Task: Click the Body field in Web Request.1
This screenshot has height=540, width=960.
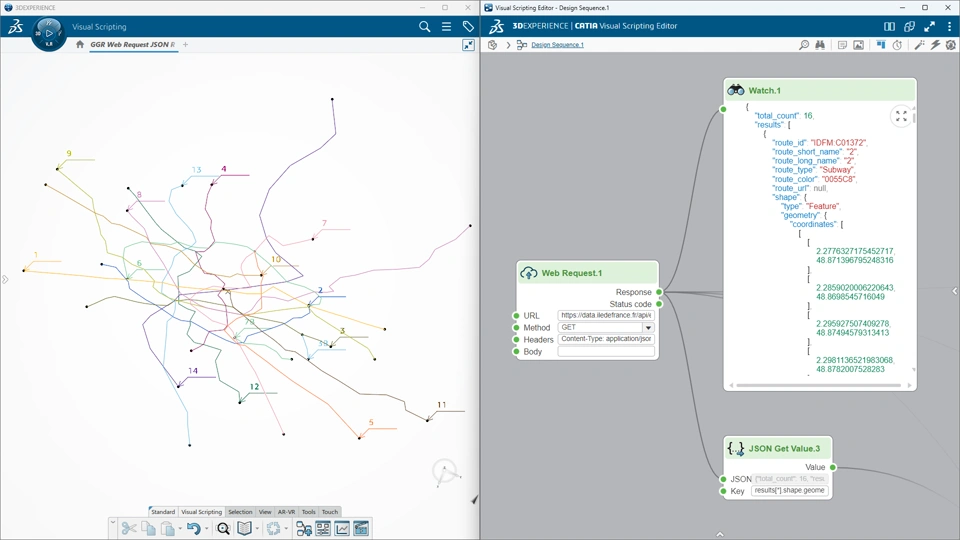Action: pyautogui.click(x=606, y=351)
